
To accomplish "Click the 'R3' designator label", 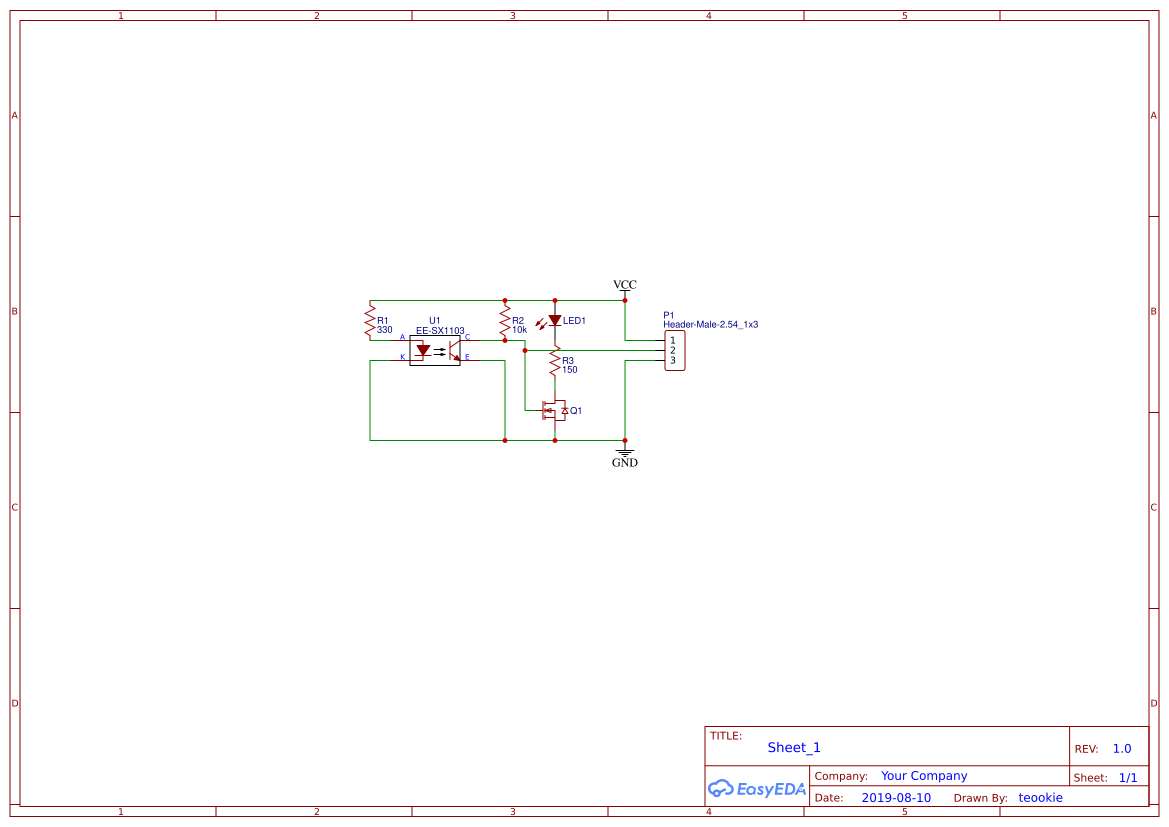I will pos(567,361).
